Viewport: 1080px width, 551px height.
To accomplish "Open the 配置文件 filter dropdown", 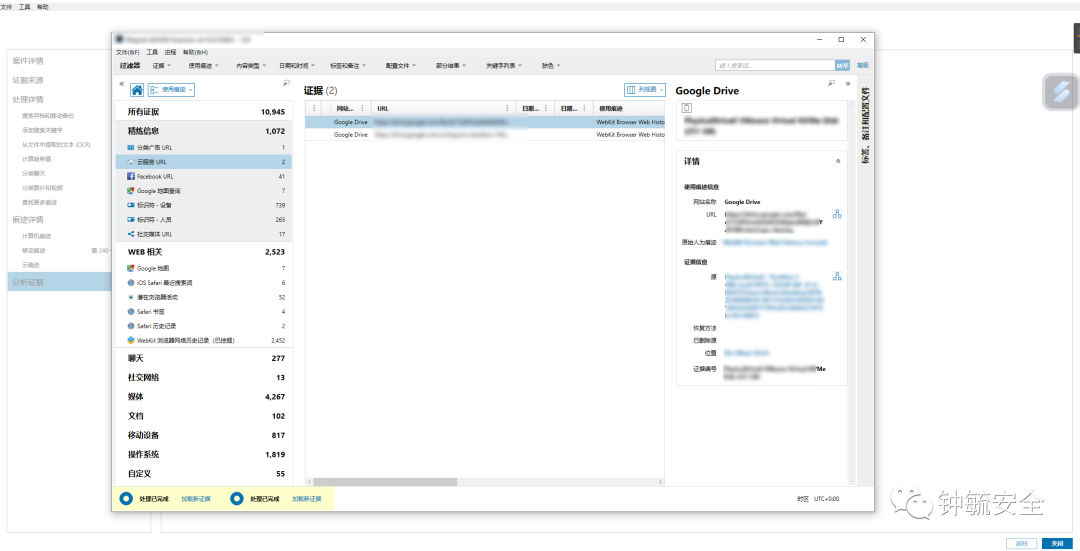I will (401, 65).
